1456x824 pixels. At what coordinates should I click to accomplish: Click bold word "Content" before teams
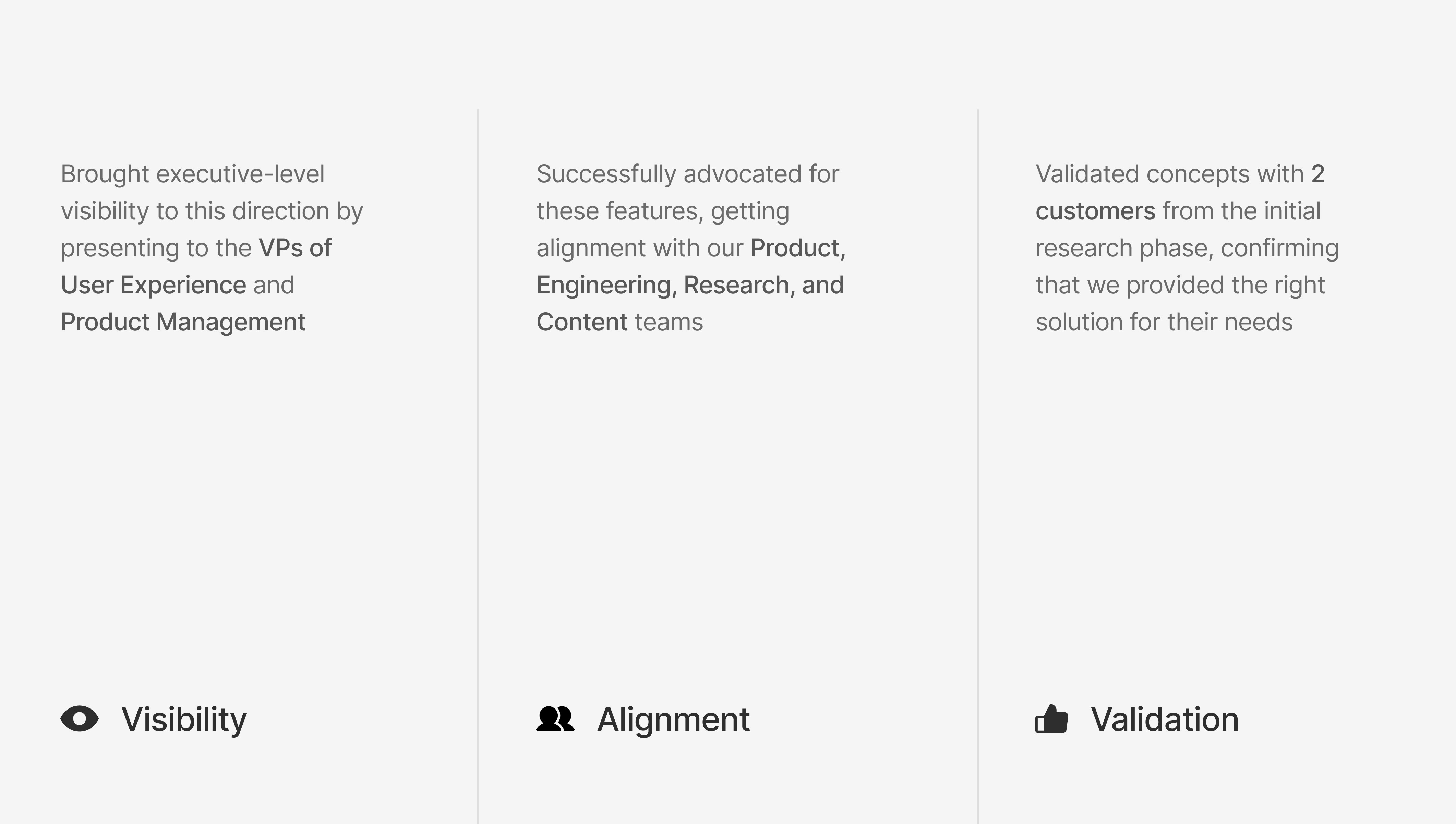tap(582, 322)
